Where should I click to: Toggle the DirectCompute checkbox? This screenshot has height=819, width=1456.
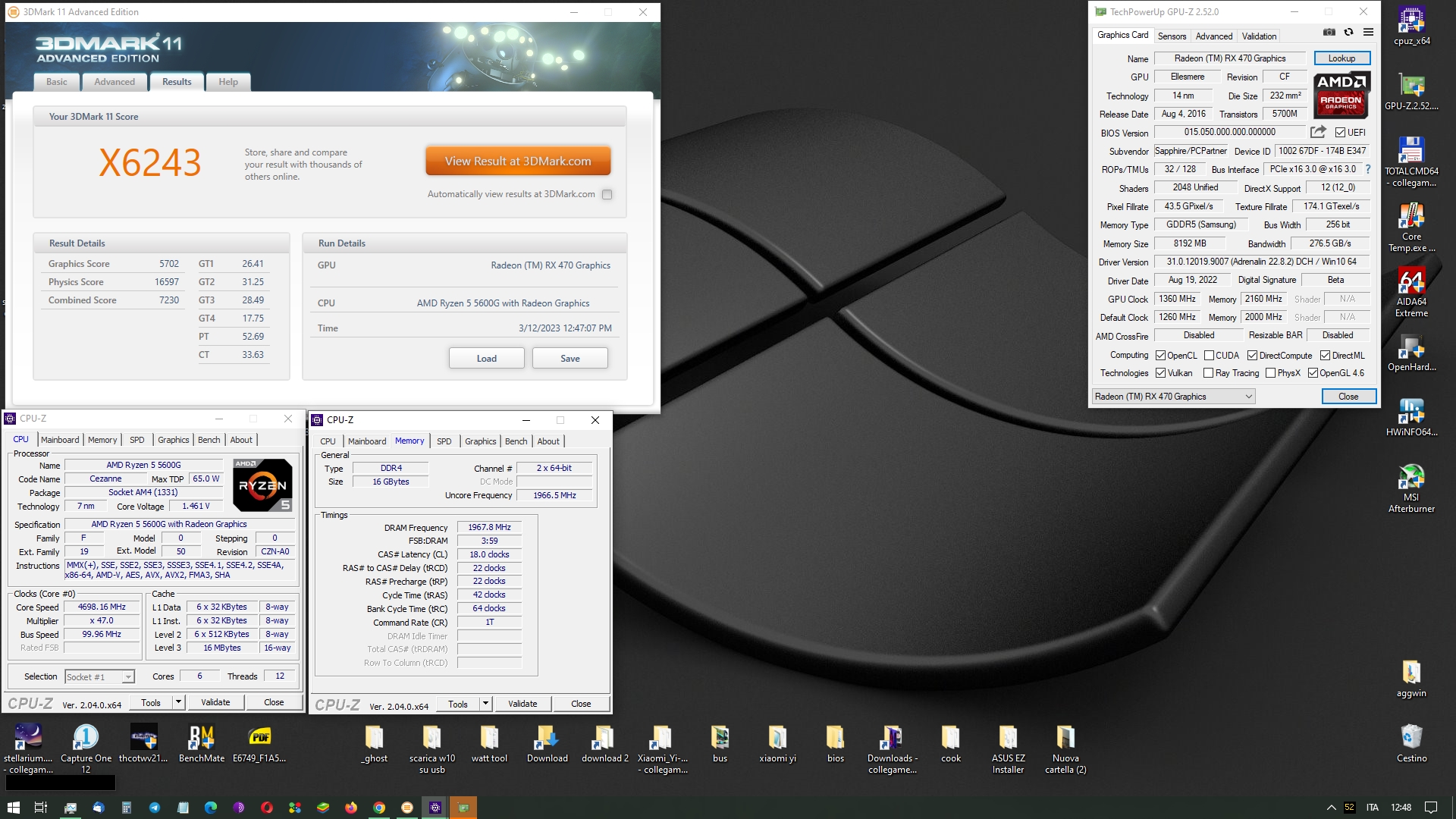tap(1253, 355)
